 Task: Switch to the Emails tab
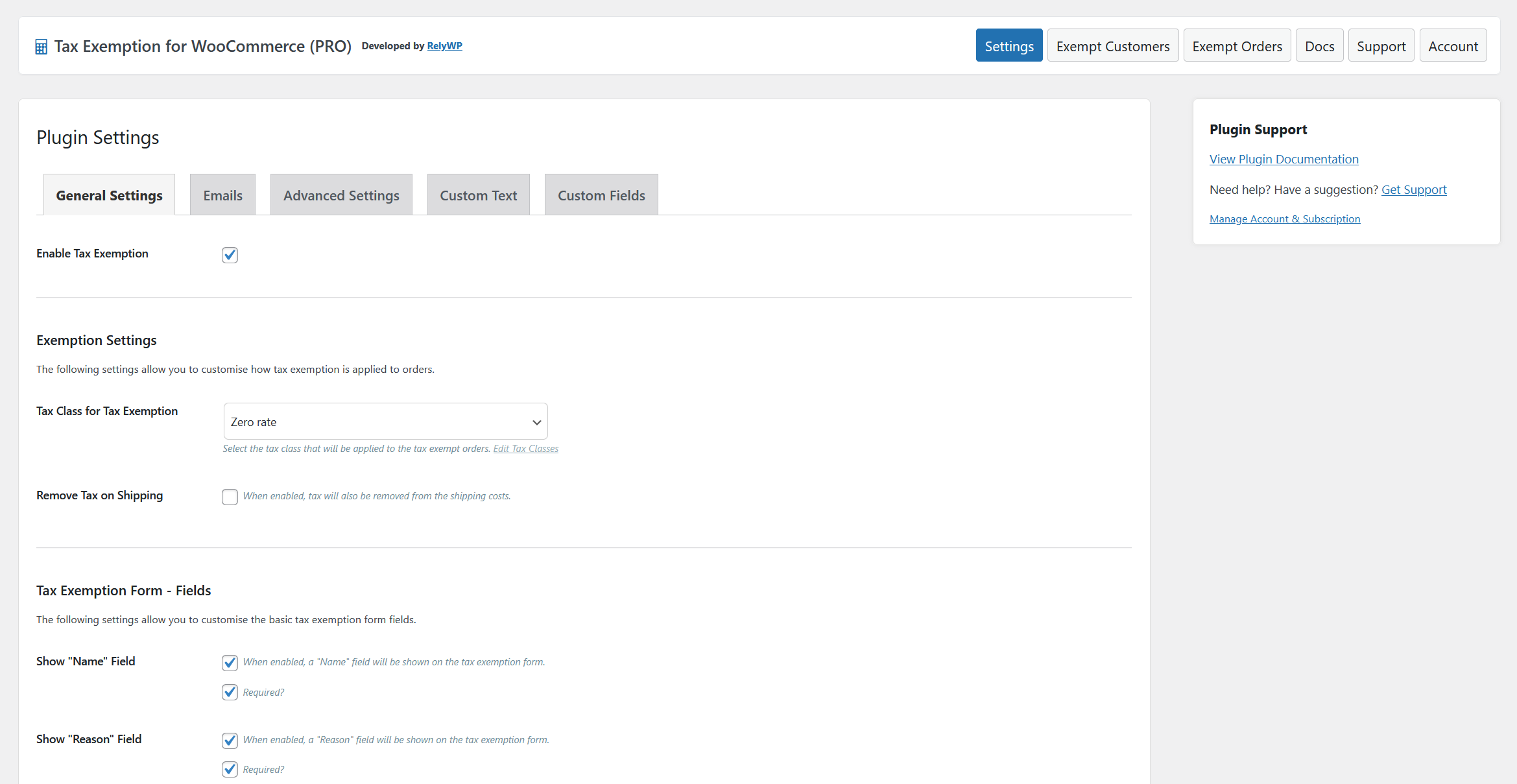(x=222, y=195)
